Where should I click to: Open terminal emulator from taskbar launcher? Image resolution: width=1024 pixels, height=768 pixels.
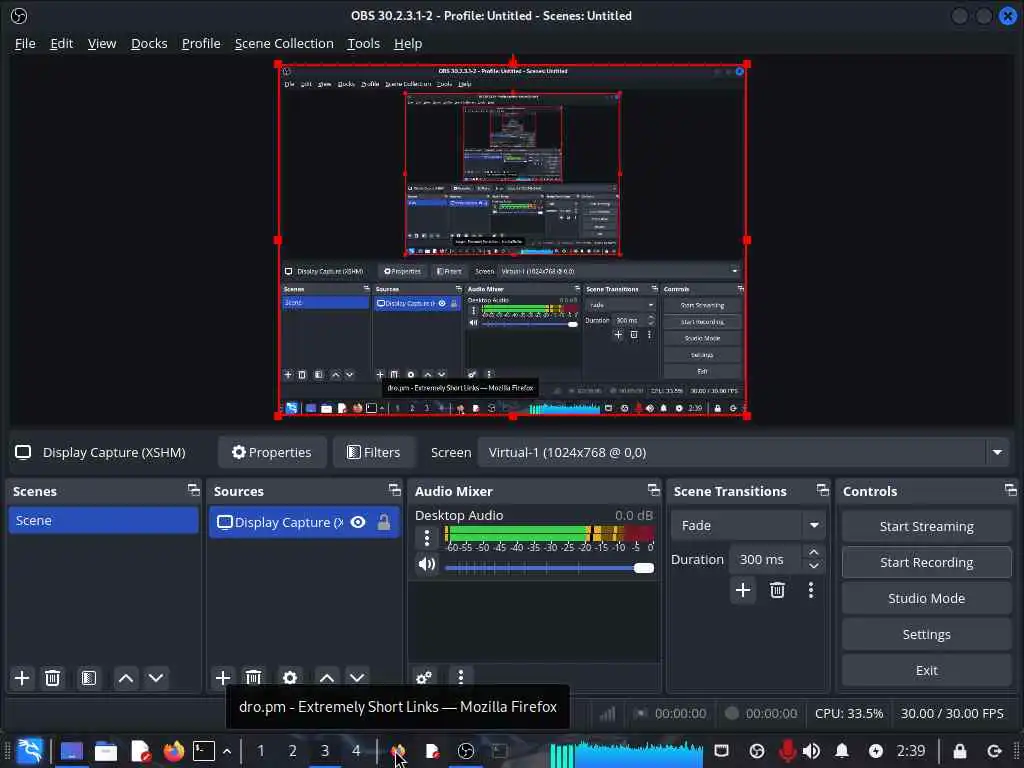point(204,751)
